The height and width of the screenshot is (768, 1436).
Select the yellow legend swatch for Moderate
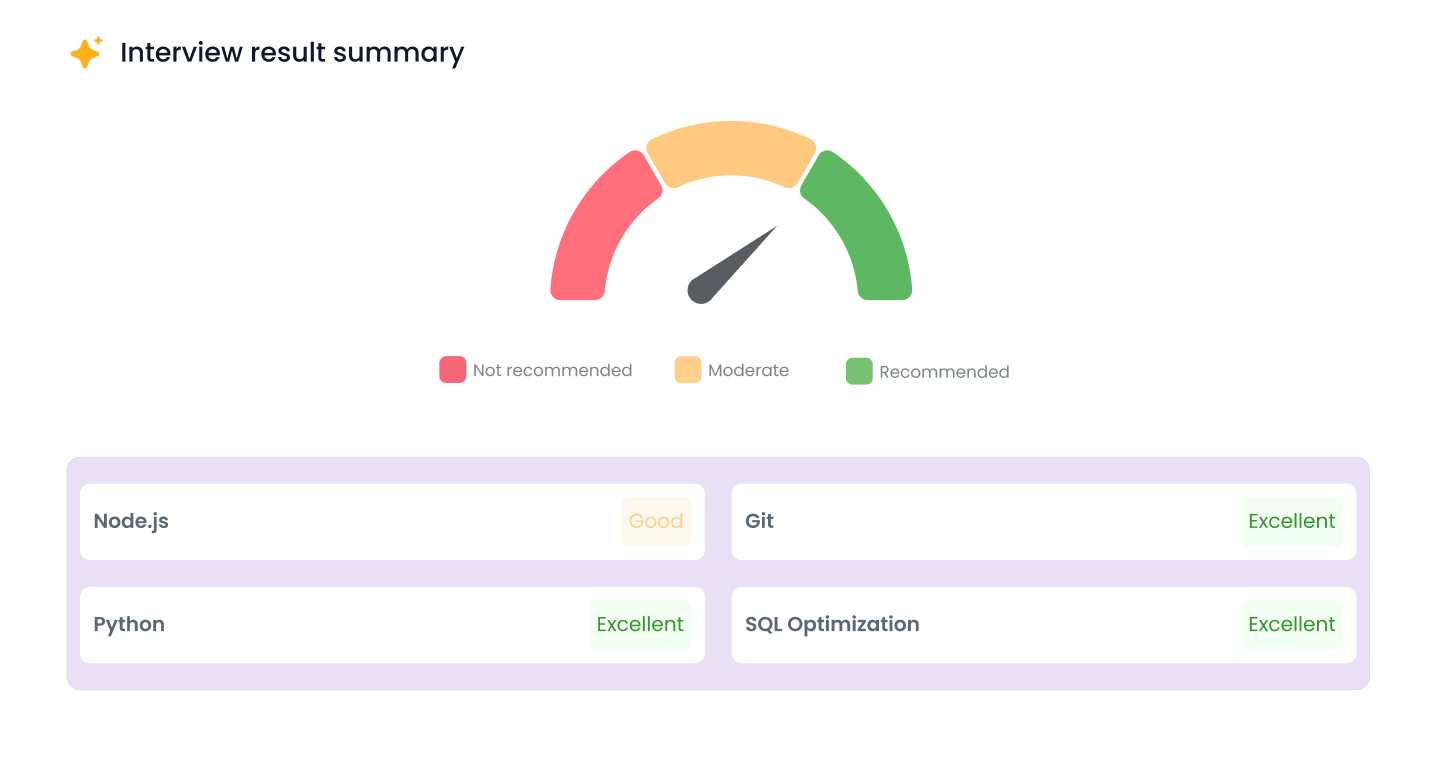(x=687, y=370)
